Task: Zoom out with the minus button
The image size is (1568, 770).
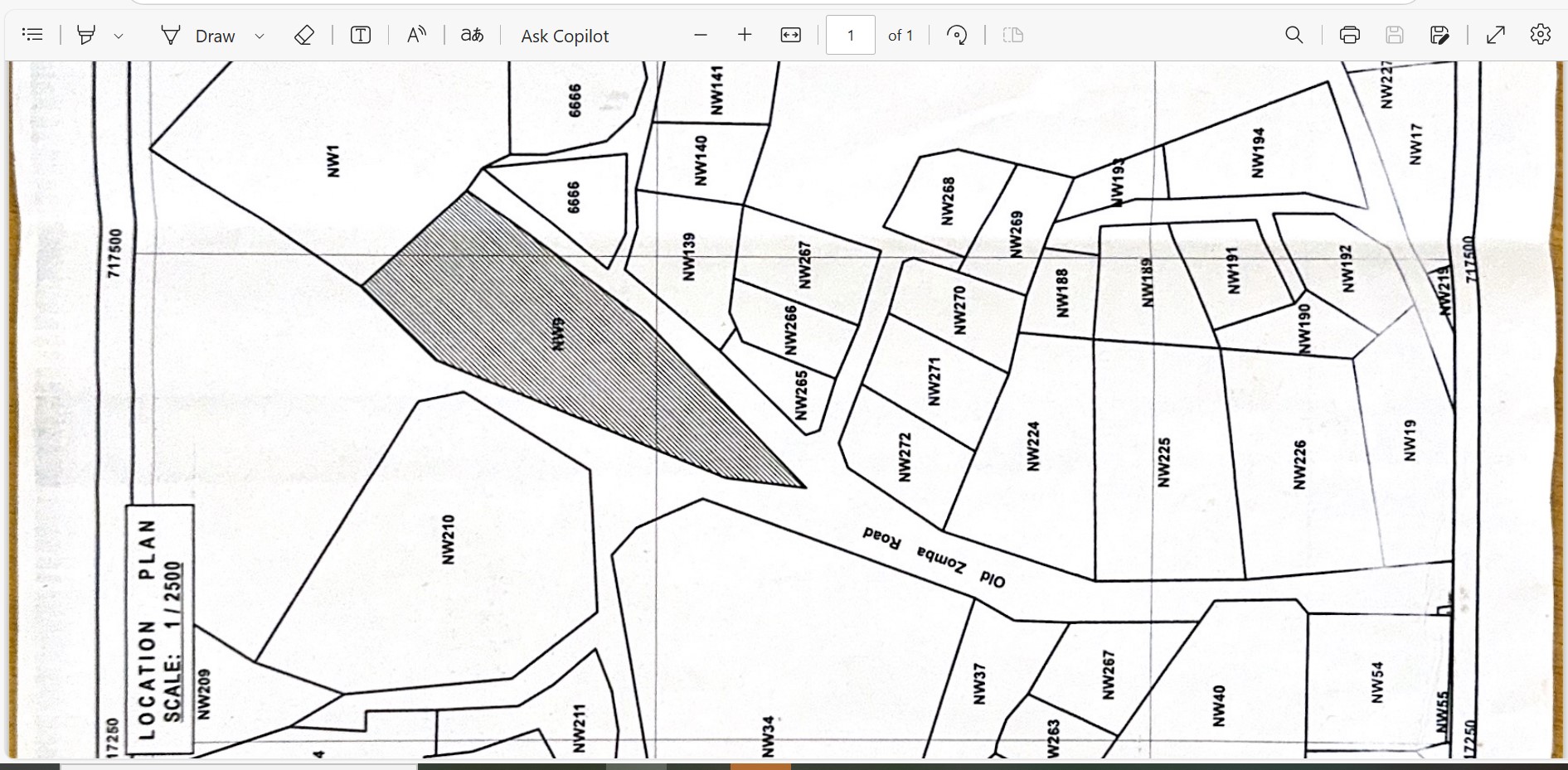Action: 701,35
